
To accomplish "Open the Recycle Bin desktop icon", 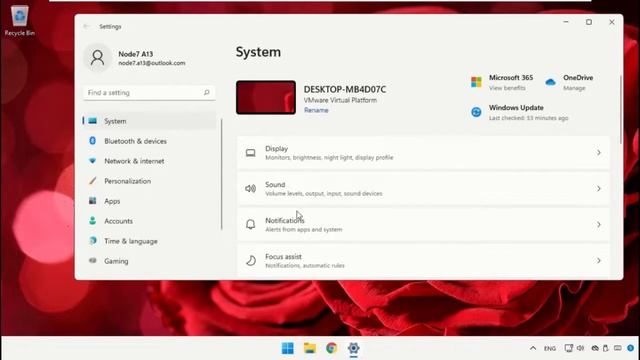I will (20, 20).
